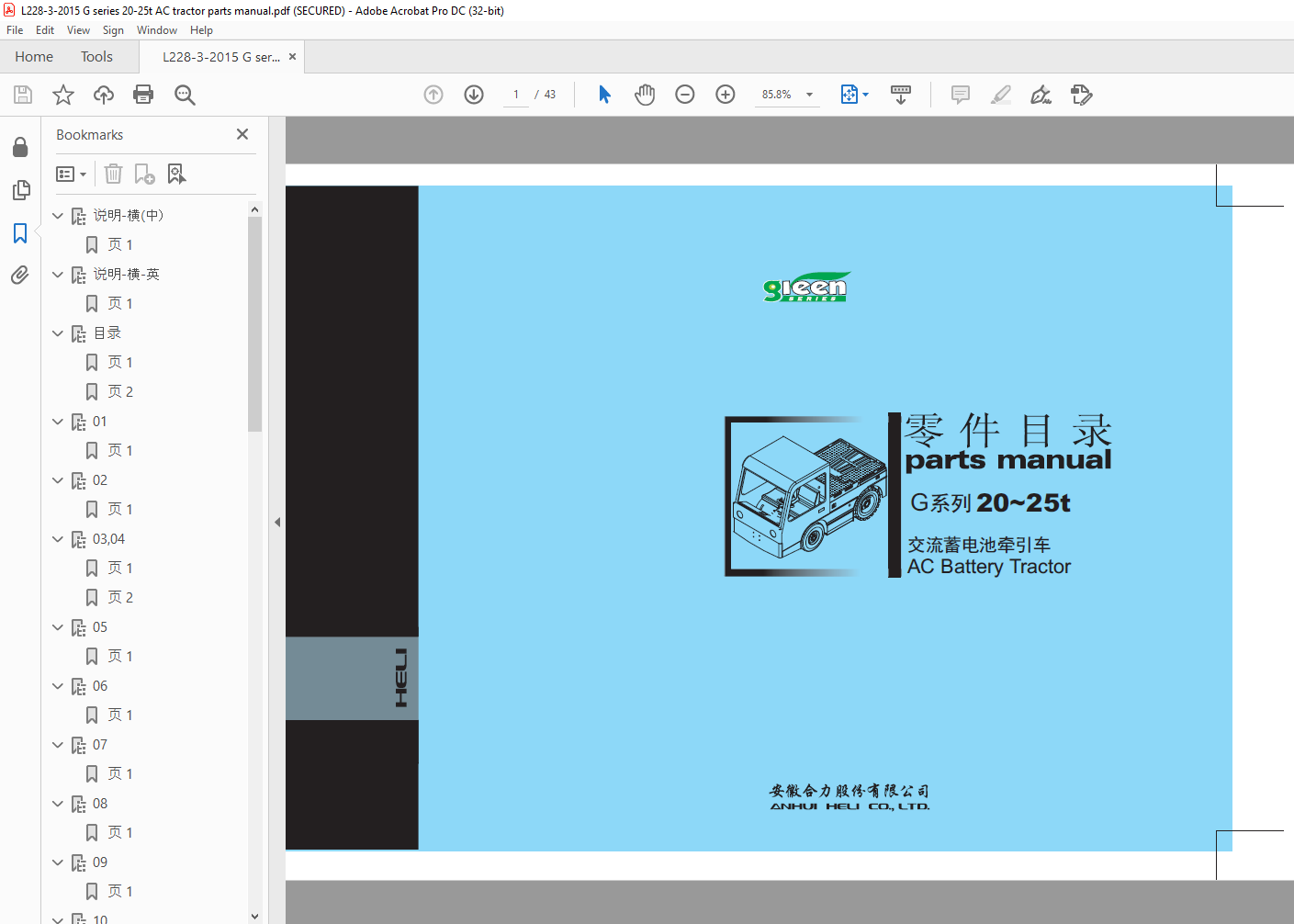
Task: Open security lock panel icon
Action: 20,147
